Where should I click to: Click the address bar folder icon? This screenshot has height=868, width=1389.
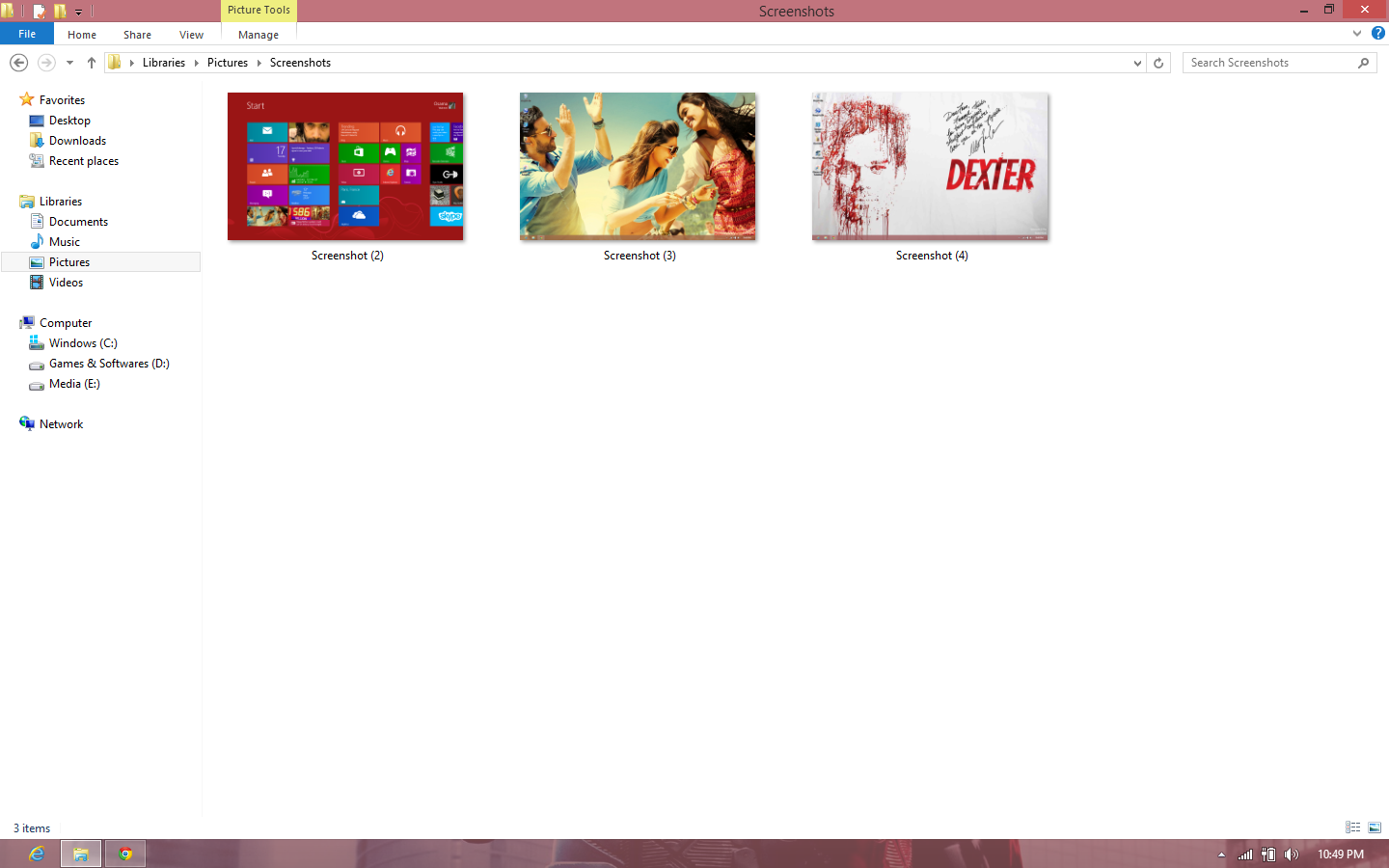pos(115,63)
